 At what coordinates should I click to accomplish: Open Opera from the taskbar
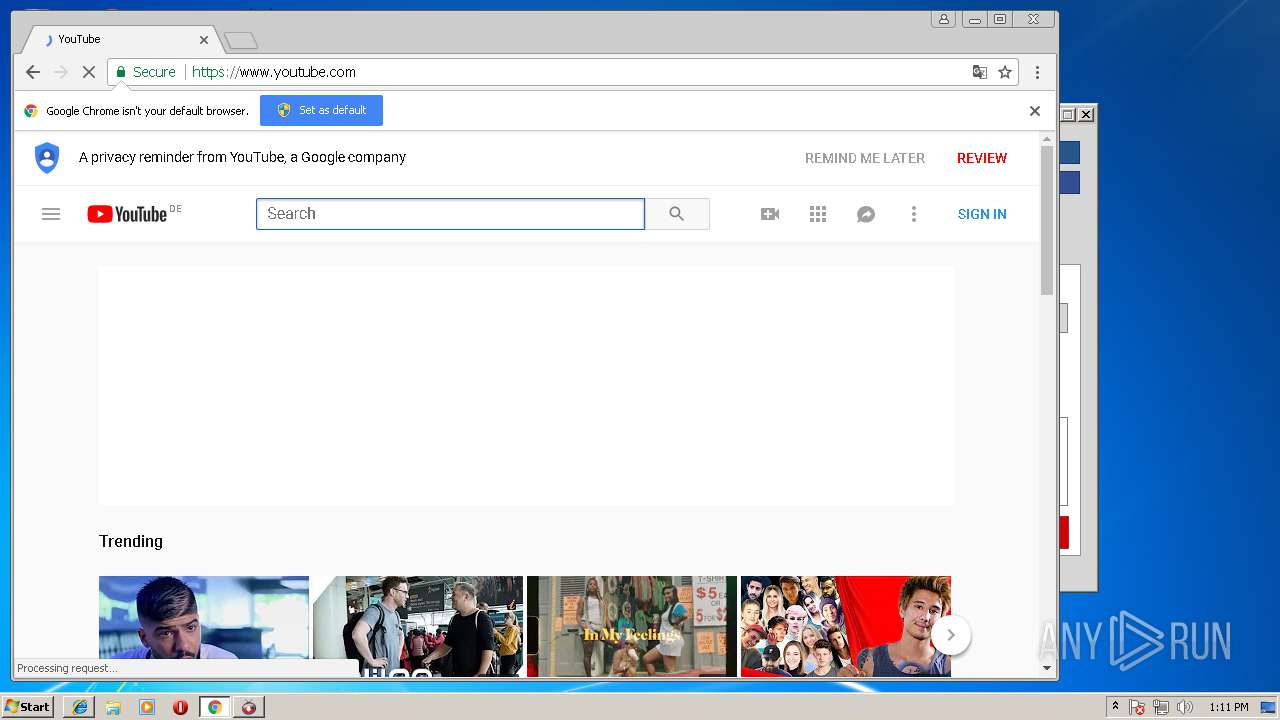pyautogui.click(x=180, y=707)
